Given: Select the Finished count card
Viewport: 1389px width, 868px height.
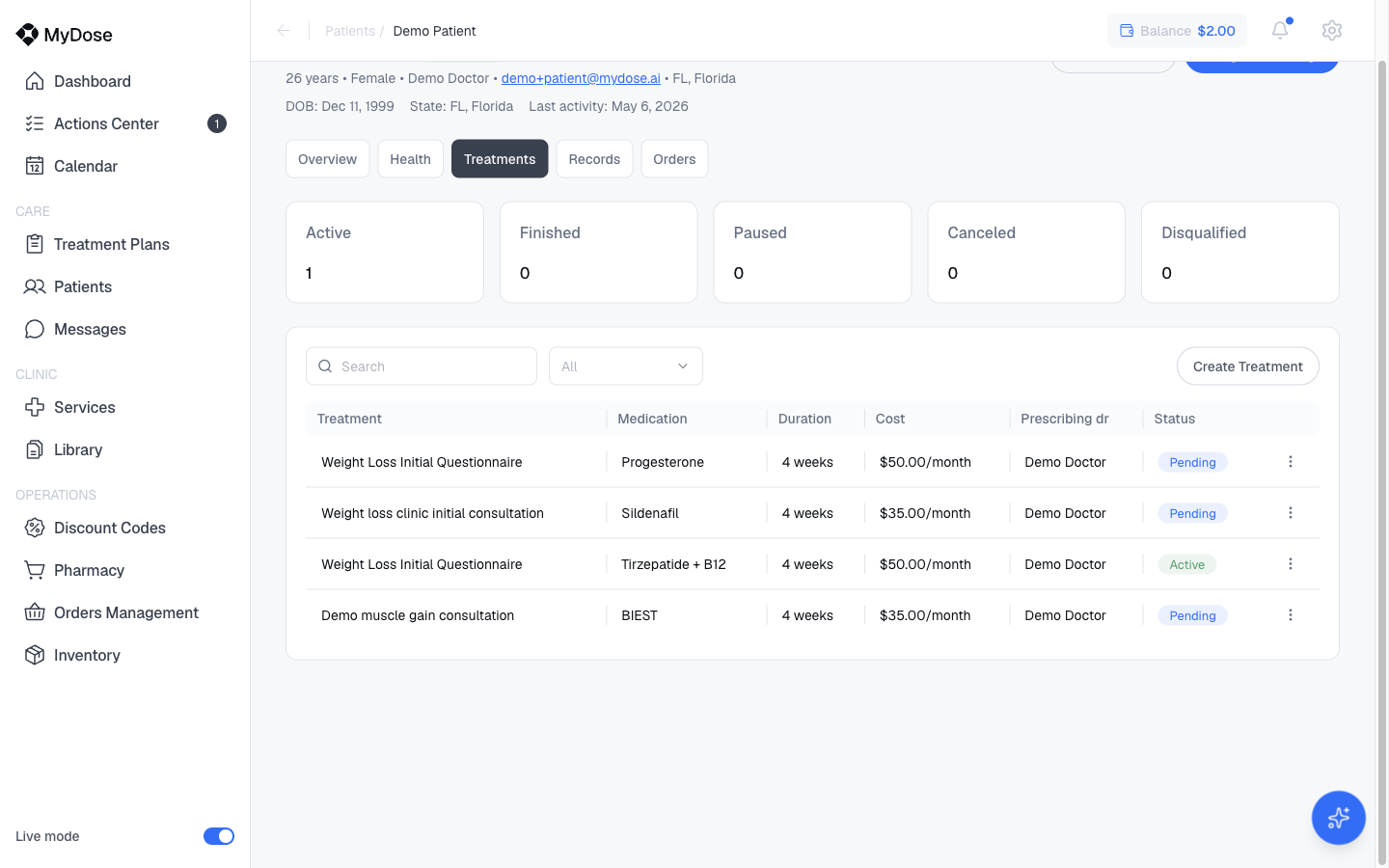Looking at the screenshot, I should click(x=598, y=252).
